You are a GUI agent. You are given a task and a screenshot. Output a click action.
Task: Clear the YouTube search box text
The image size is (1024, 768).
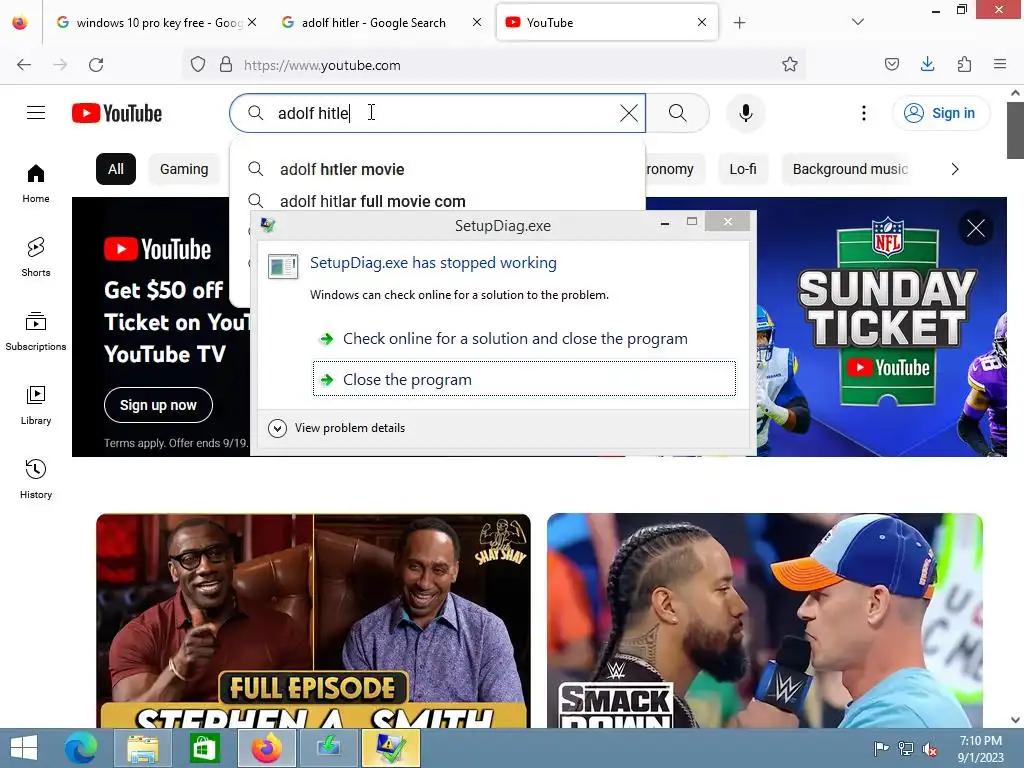click(x=628, y=113)
